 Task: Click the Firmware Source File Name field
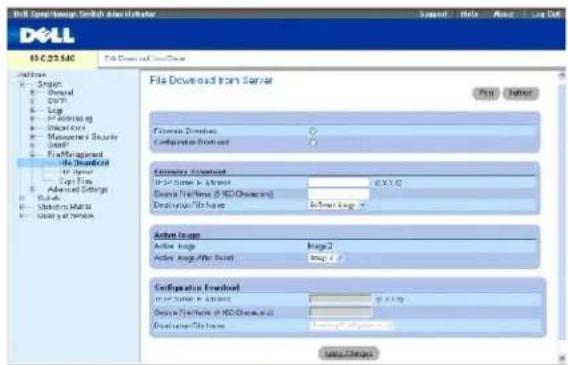[x=338, y=194]
